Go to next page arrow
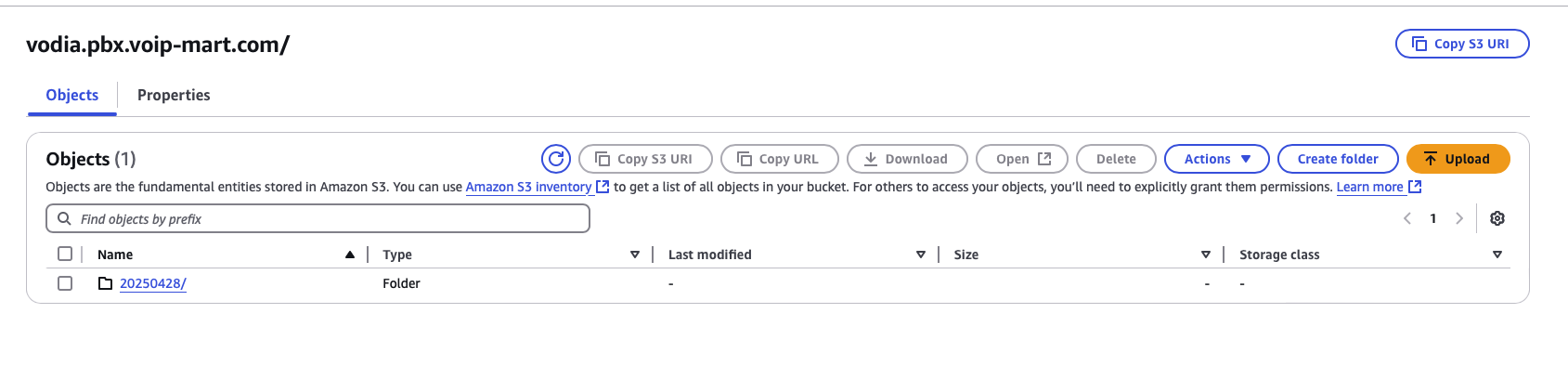The width and height of the screenshot is (1568, 392). pos(1459,218)
